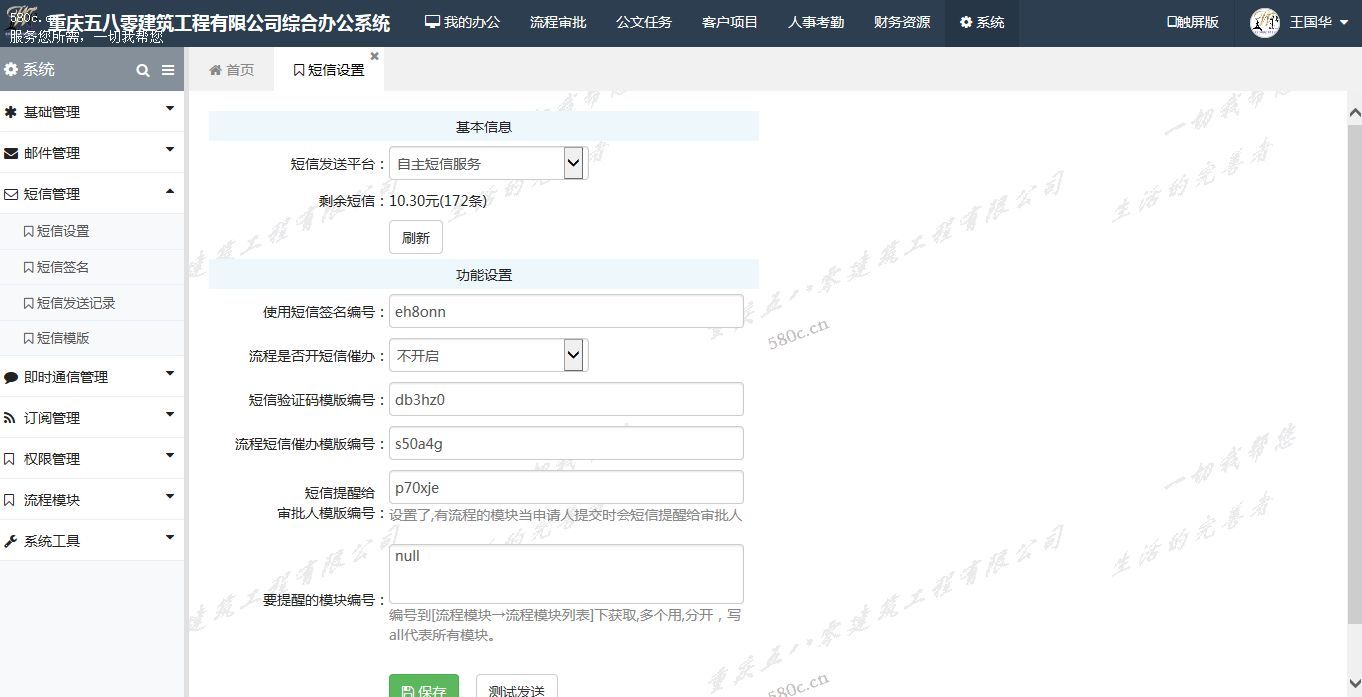Open 我的办公 menu in top bar

(462, 22)
